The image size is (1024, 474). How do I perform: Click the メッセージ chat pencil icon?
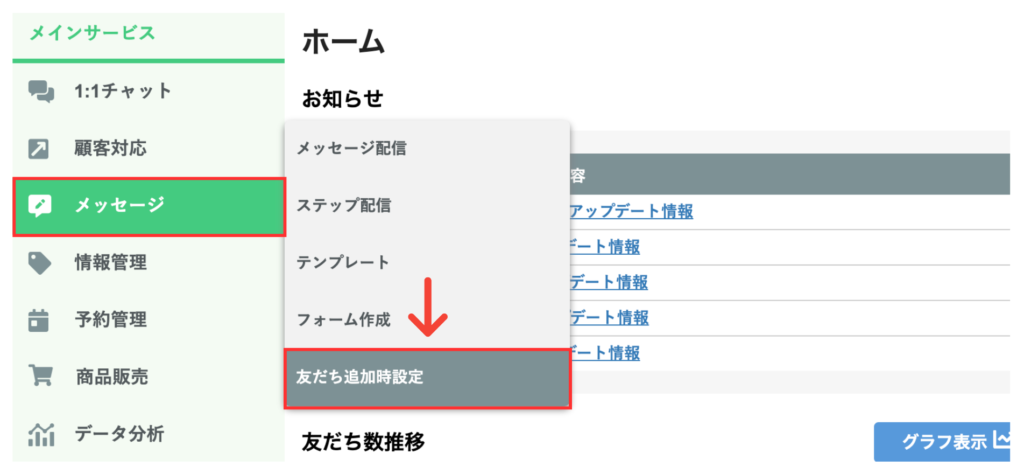(41, 206)
